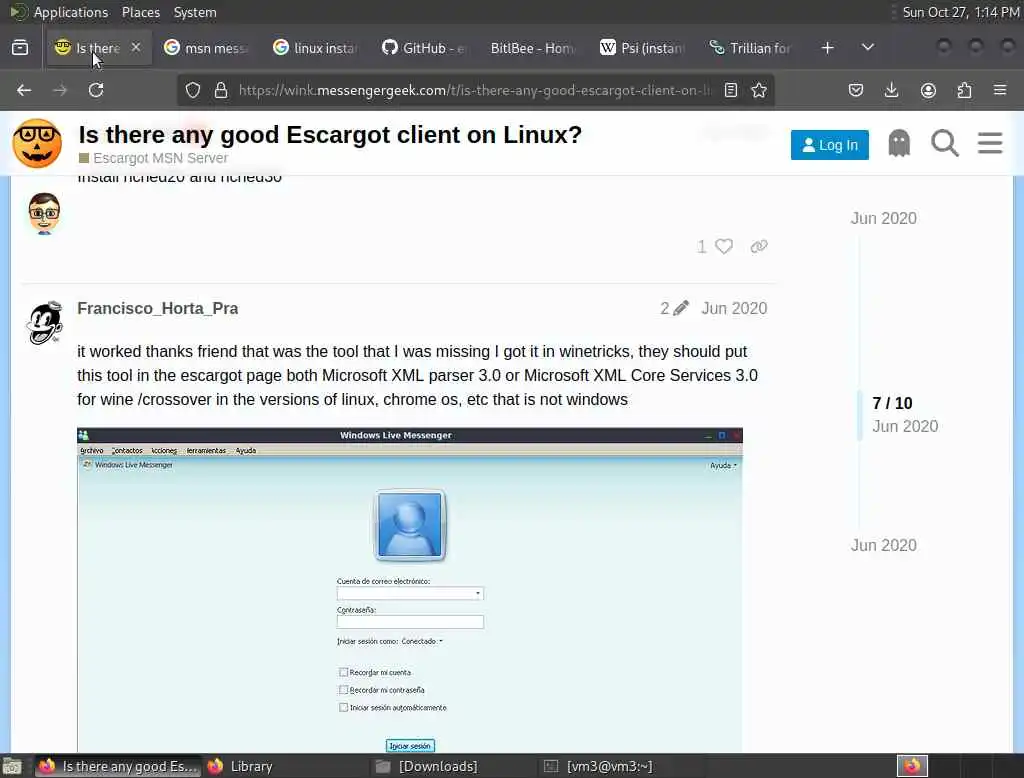Open Firefox account icon
The height and width of the screenshot is (778, 1024).
tap(928, 90)
